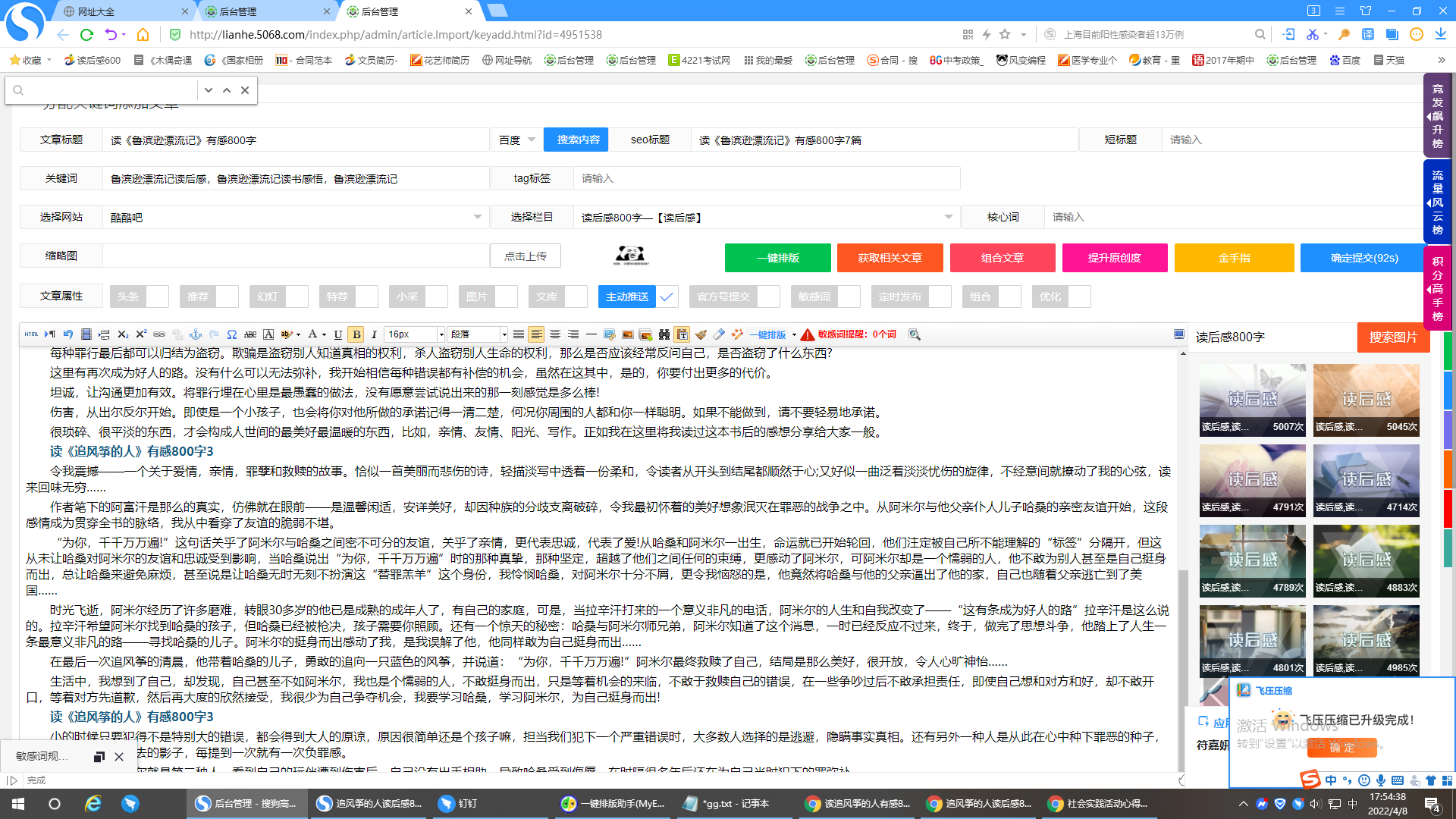The height and width of the screenshot is (819, 1456).
Task: Check the 优化 attribute box
Action: (1080, 297)
